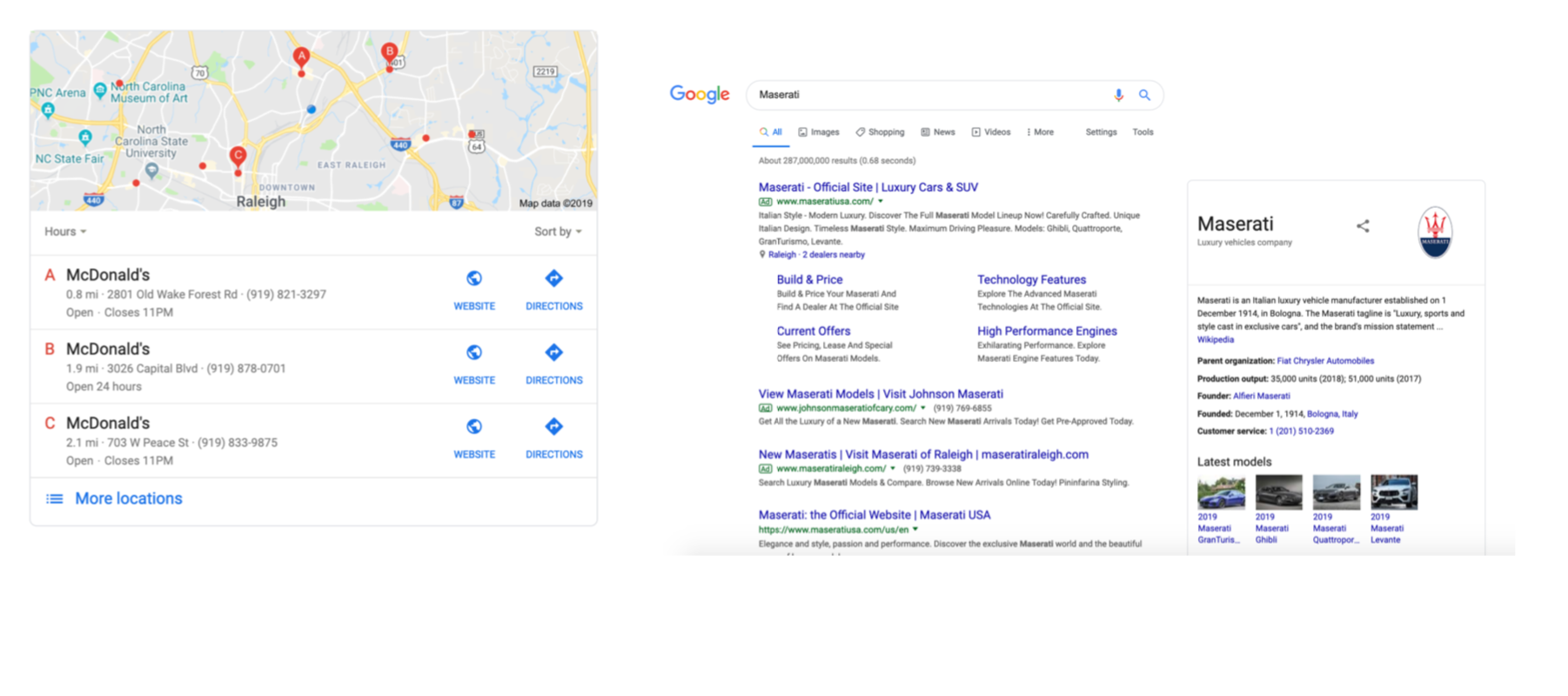1568x696 pixels.
Task: Click the NC State University map marker
Action: coord(152,170)
